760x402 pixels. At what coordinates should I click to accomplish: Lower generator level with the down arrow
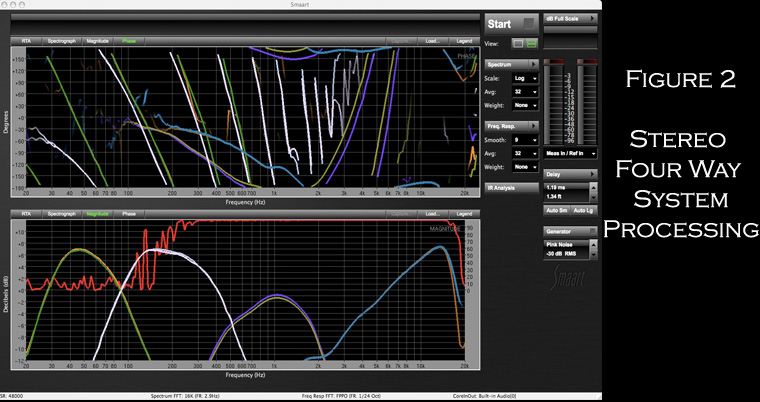593,254
